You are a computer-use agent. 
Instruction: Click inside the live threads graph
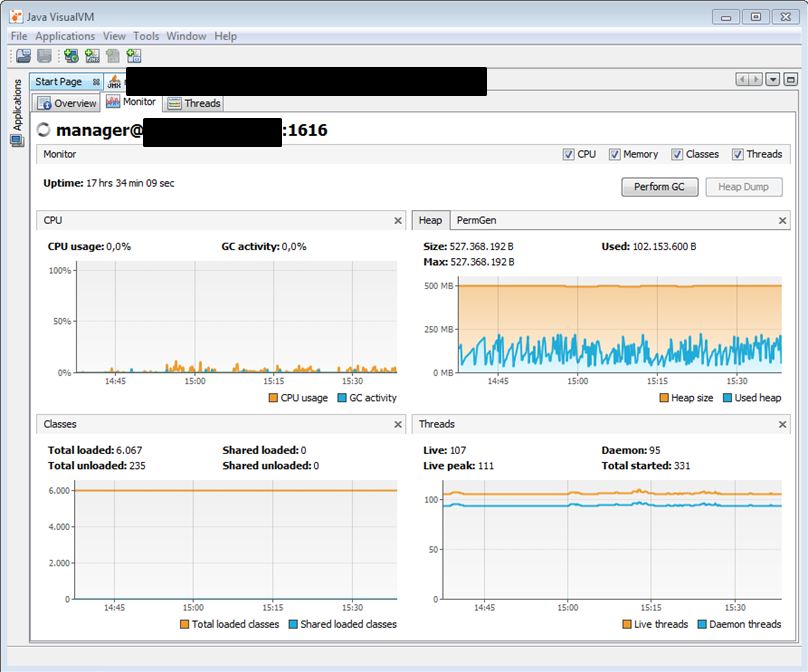[612, 540]
